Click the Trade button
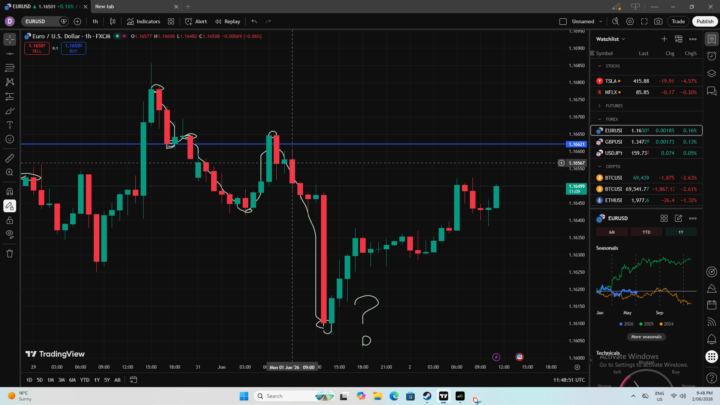Viewport: 720px width, 405px height. pyautogui.click(x=678, y=22)
